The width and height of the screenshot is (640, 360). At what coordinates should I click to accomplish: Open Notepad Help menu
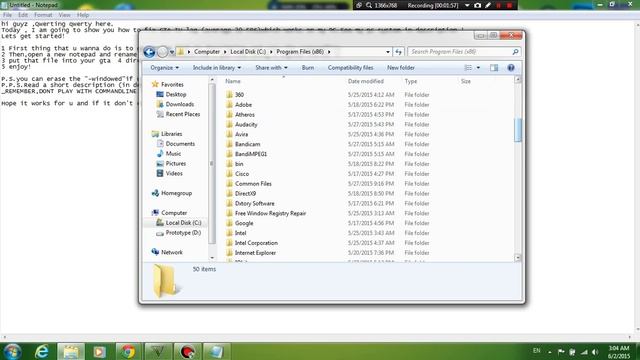tap(83, 15)
